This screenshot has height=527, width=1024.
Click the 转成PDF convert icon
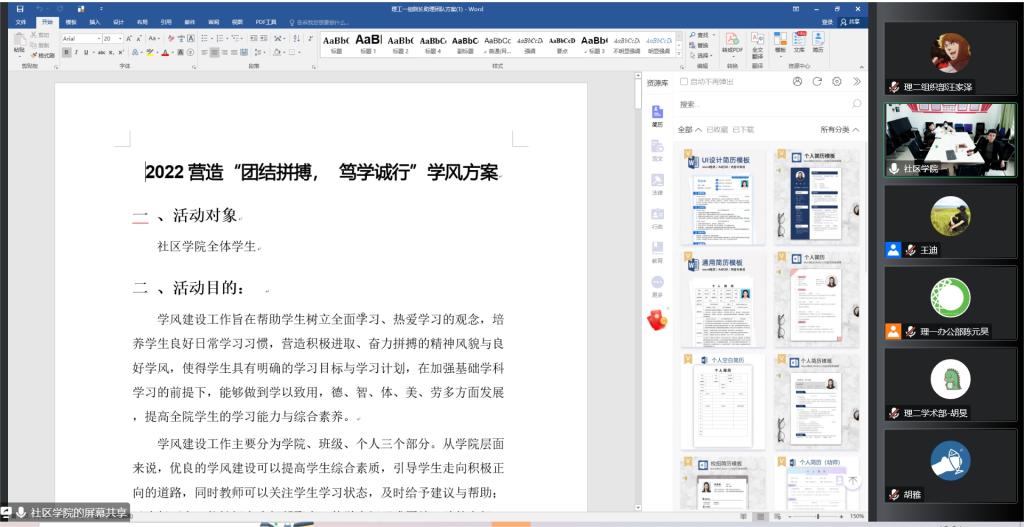(x=732, y=42)
